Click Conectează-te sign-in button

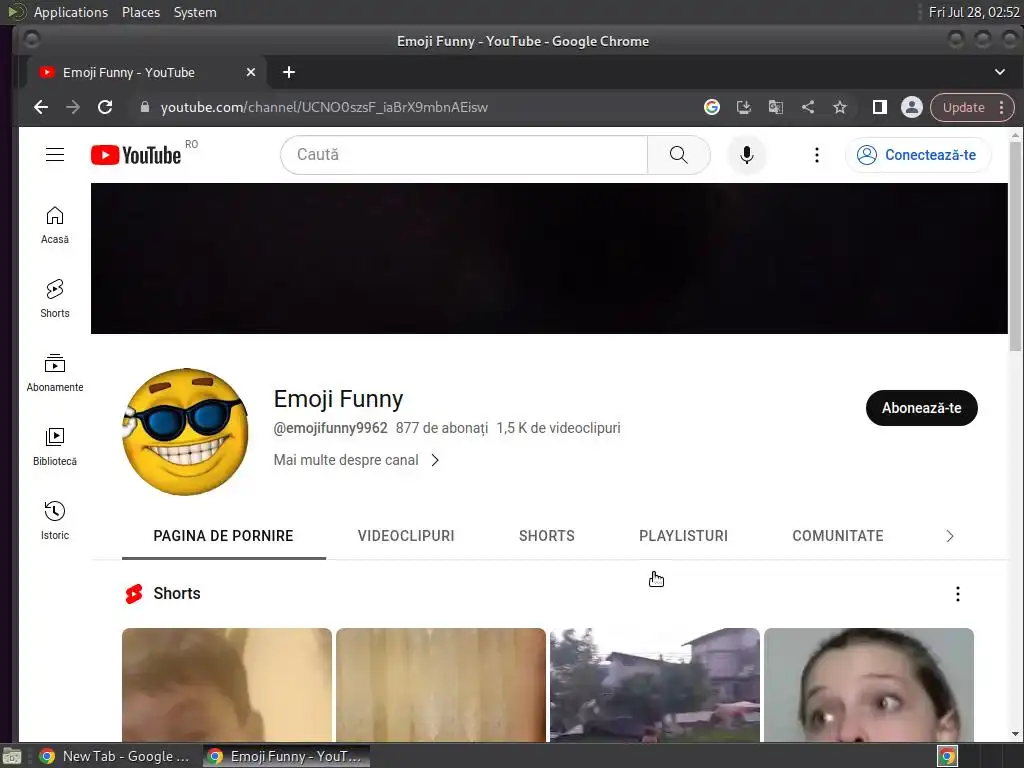[918, 155]
